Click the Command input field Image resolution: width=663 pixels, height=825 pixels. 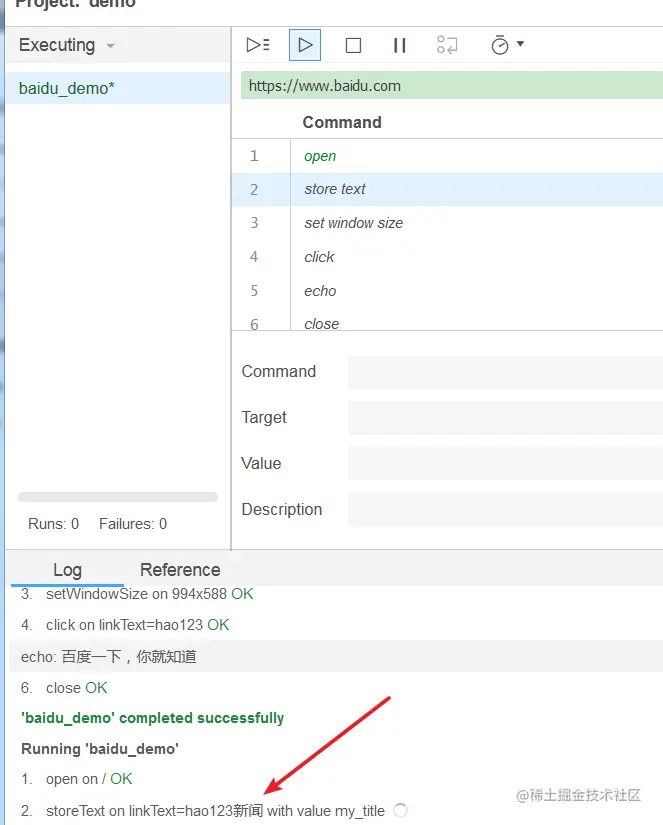tap(505, 372)
